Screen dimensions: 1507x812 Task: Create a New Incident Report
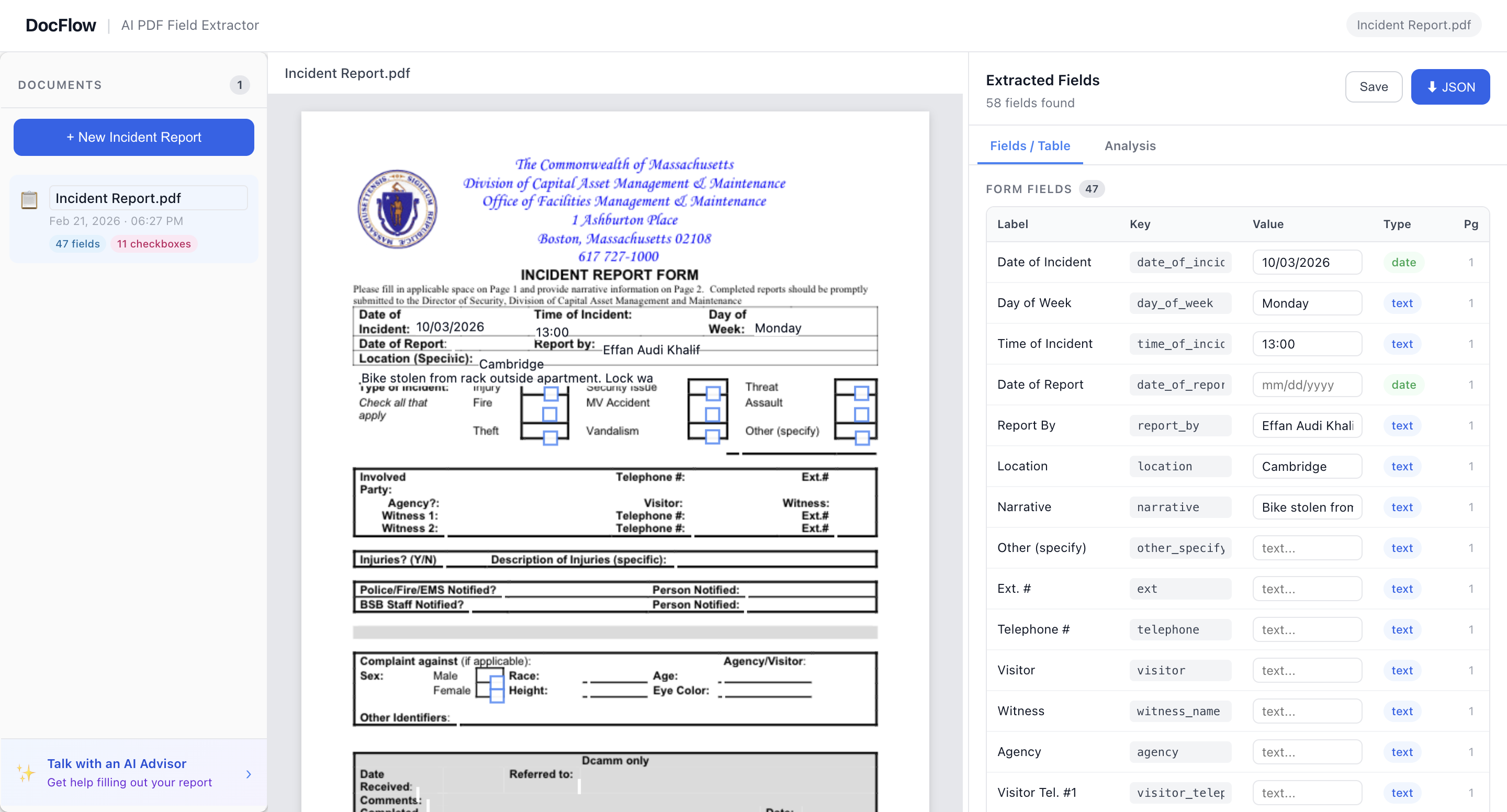pyautogui.click(x=134, y=137)
